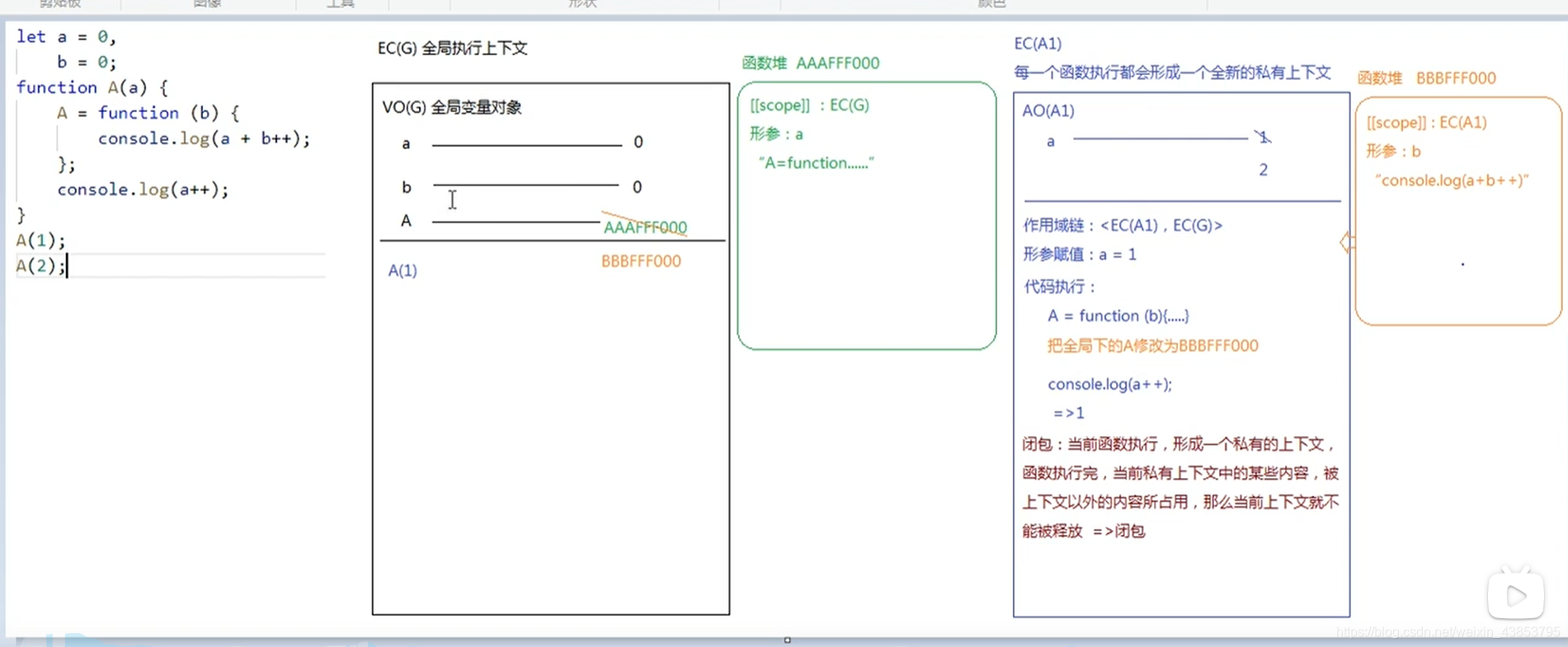
Task: Click variable "a" in the AO(A1) box
Action: pos(1051,142)
